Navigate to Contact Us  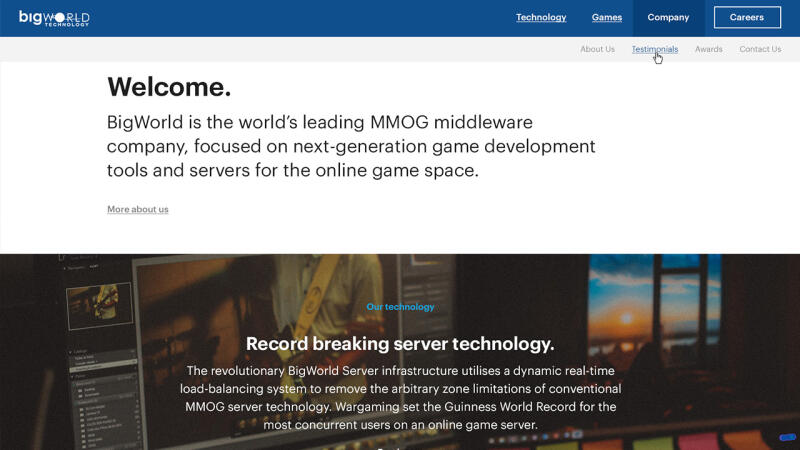760,49
